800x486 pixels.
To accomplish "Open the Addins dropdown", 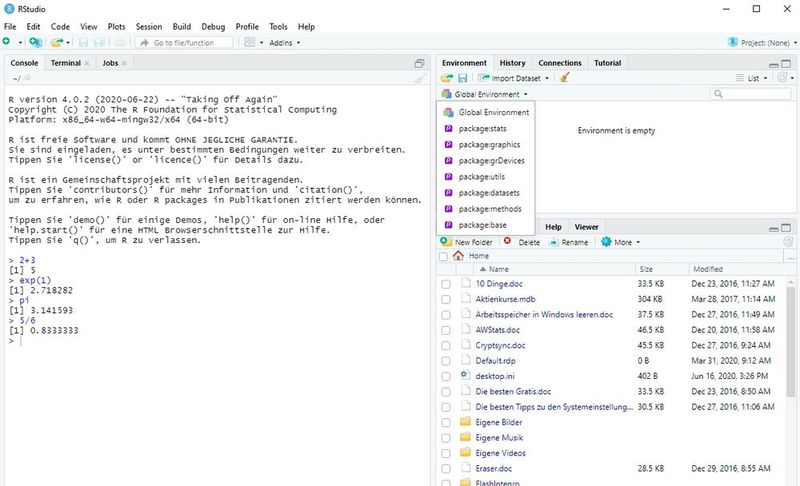I will tap(285, 43).
